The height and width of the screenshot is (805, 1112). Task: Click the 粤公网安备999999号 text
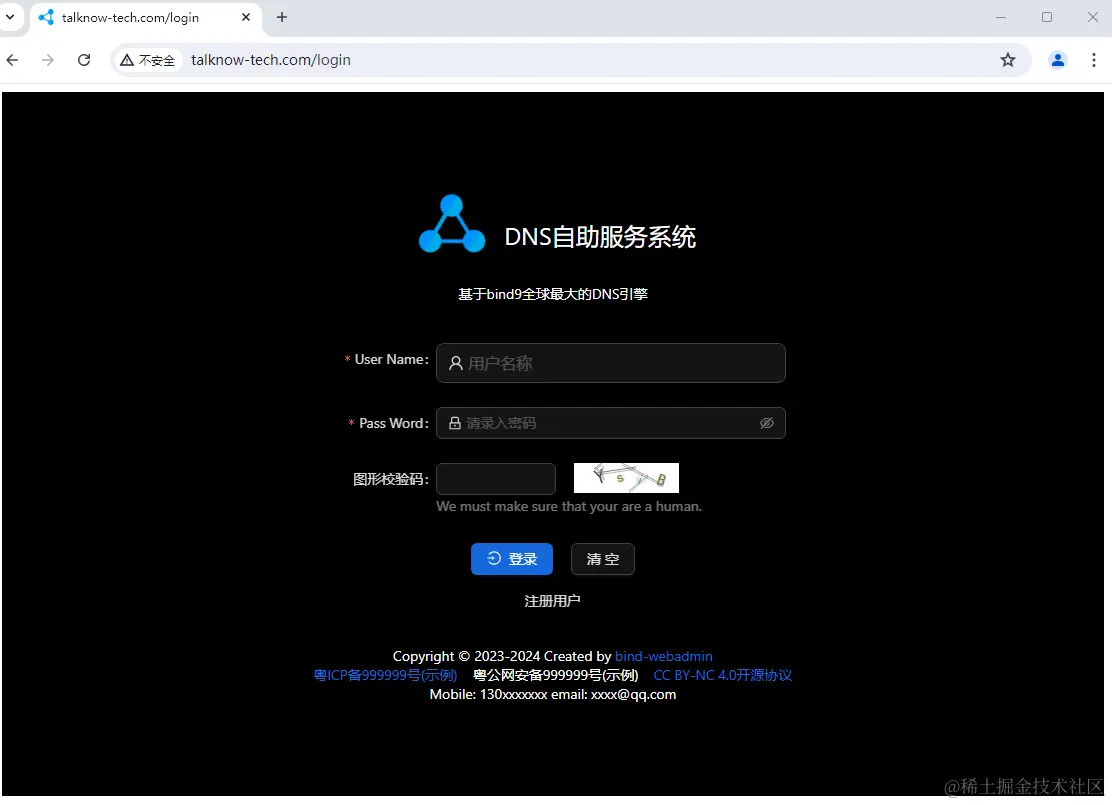point(556,675)
